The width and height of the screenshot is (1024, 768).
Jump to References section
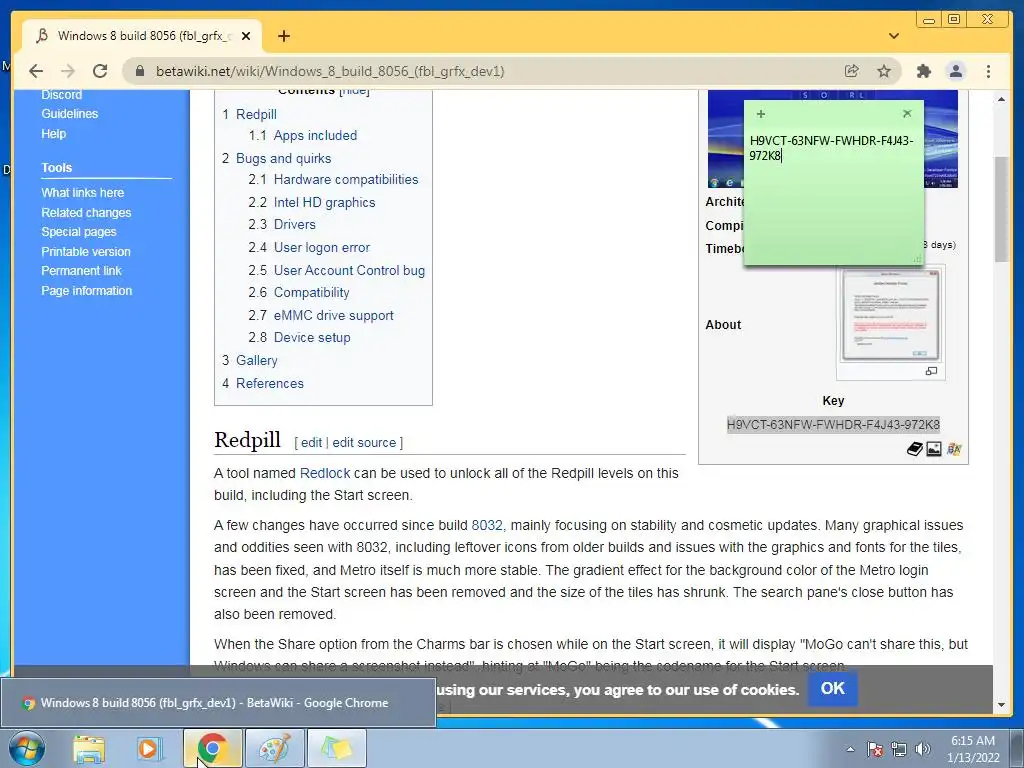[270, 383]
